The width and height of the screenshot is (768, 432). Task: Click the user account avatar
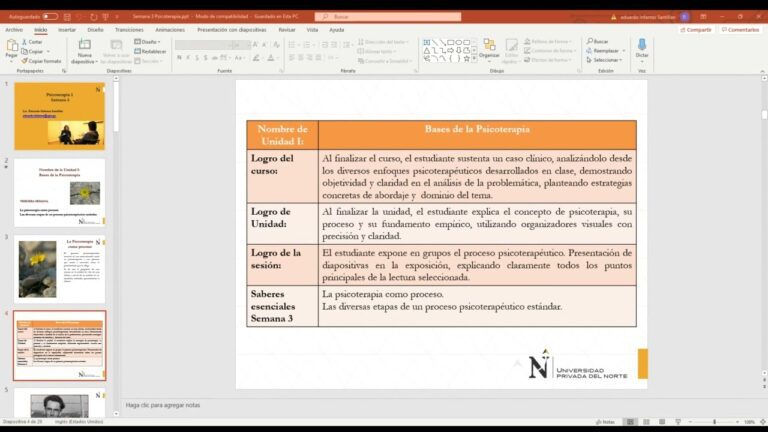[685, 17]
